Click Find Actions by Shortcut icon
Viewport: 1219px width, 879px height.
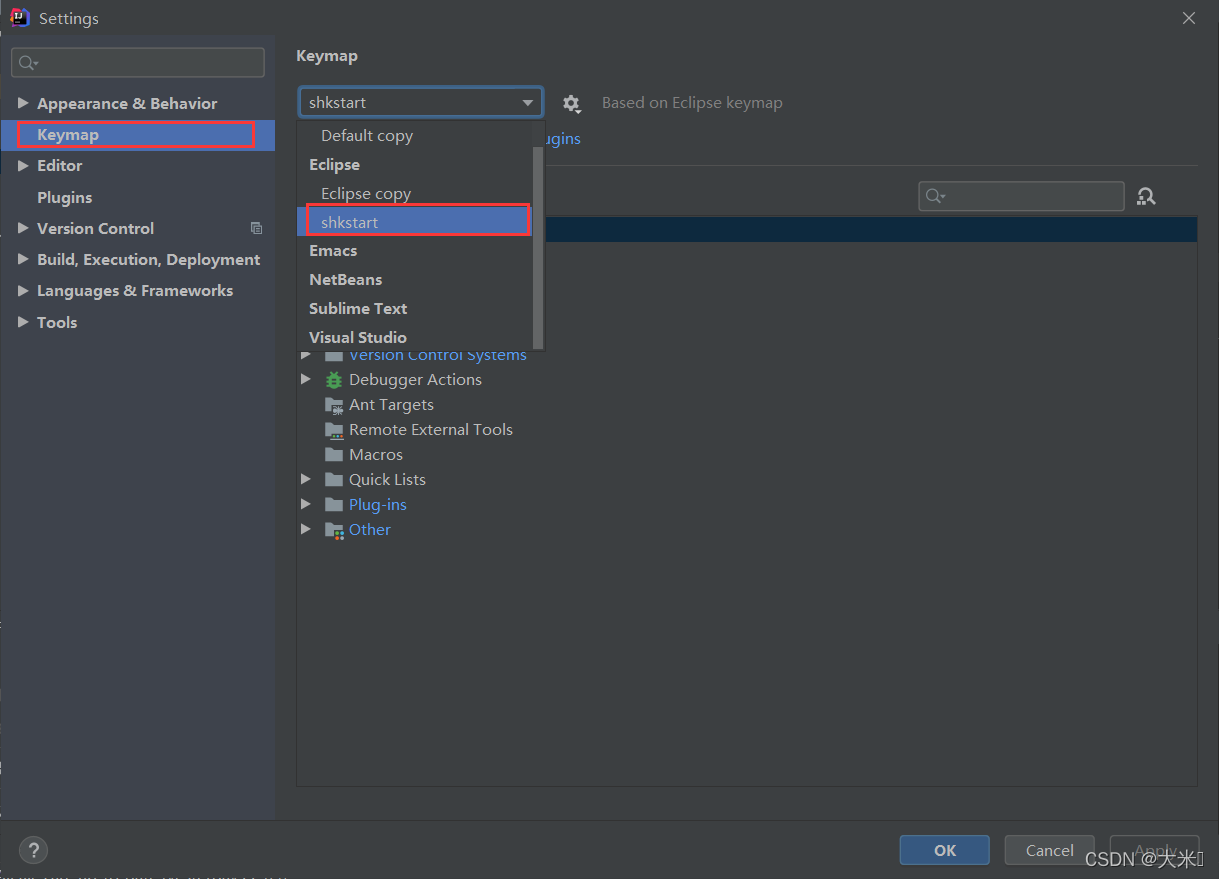point(1146,196)
